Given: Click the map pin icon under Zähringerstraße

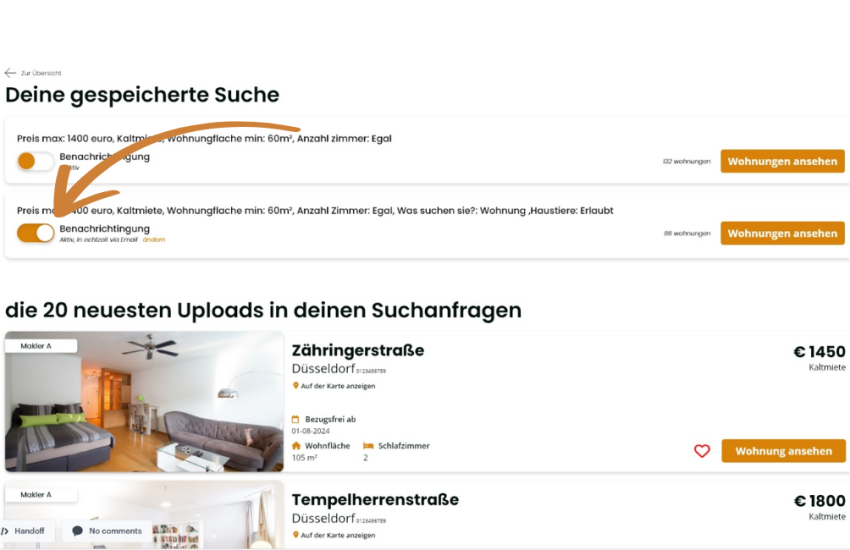Looking at the screenshot, I should 295,386.
